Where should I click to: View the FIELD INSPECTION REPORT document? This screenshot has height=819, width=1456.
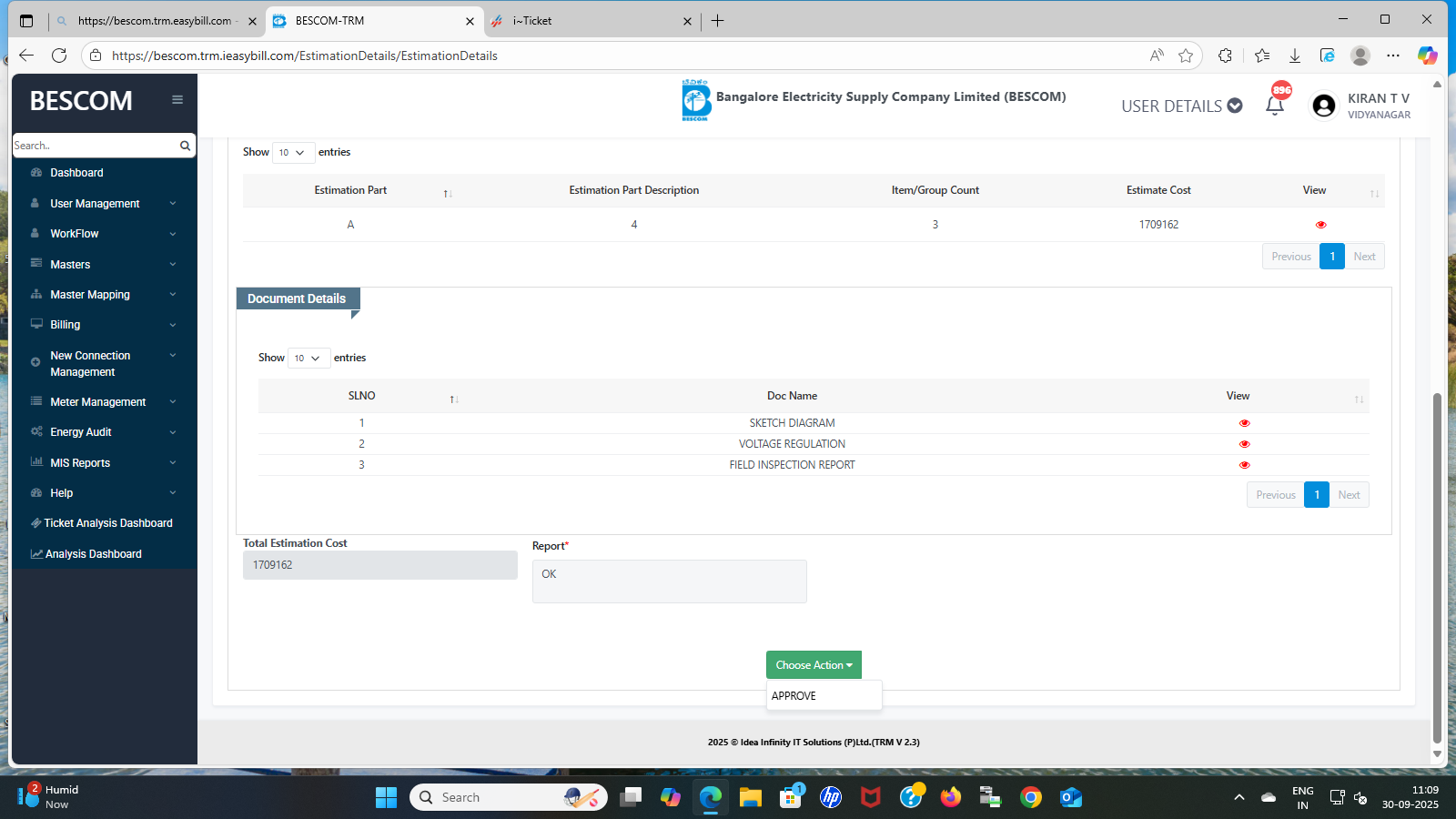(1244, 465)
